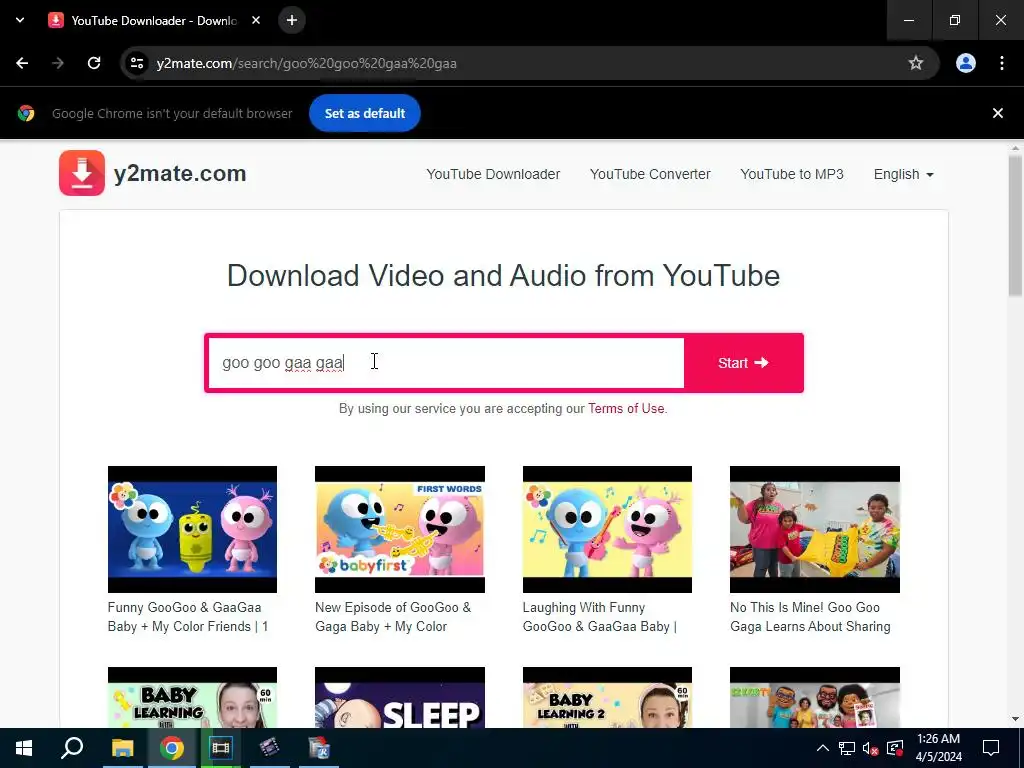Open No This Is Mine thumbnail

coord(814,529)
